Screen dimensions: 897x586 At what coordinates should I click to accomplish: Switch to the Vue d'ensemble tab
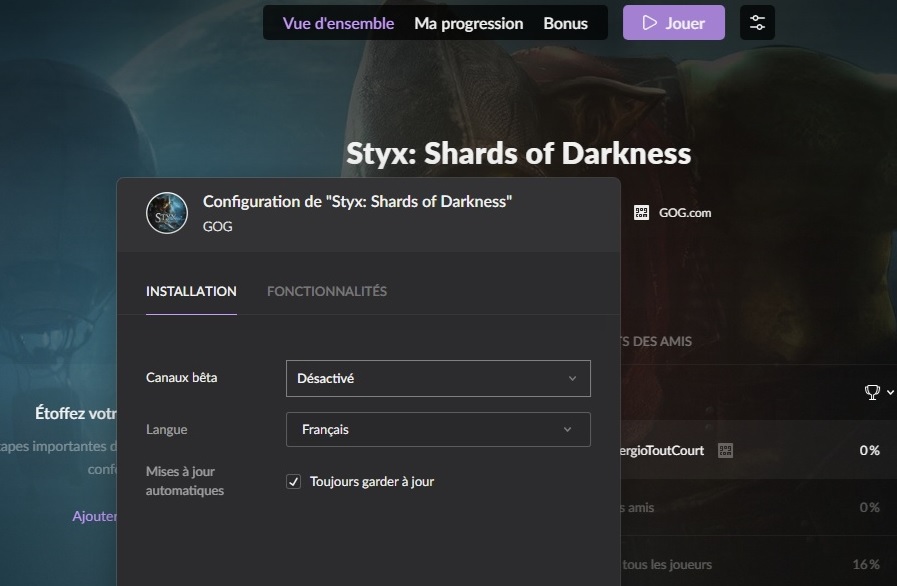[x=338, y=23]
